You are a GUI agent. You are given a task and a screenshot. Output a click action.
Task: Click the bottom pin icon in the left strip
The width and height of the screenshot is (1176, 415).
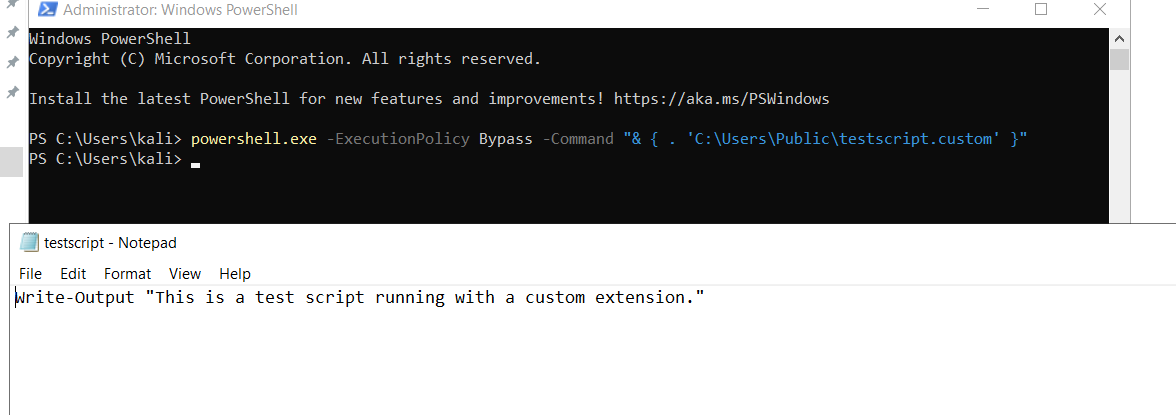12,92
